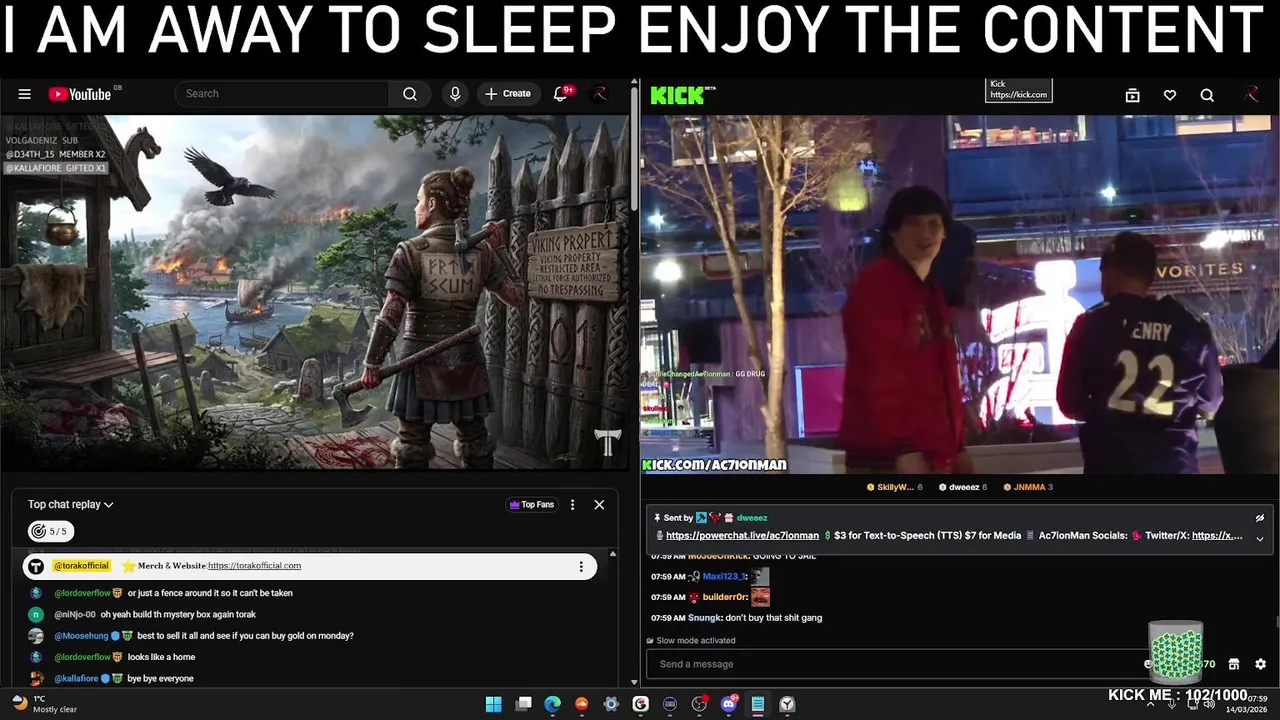Open the YouTube hamburger guide menu

(x=24, y=94)
